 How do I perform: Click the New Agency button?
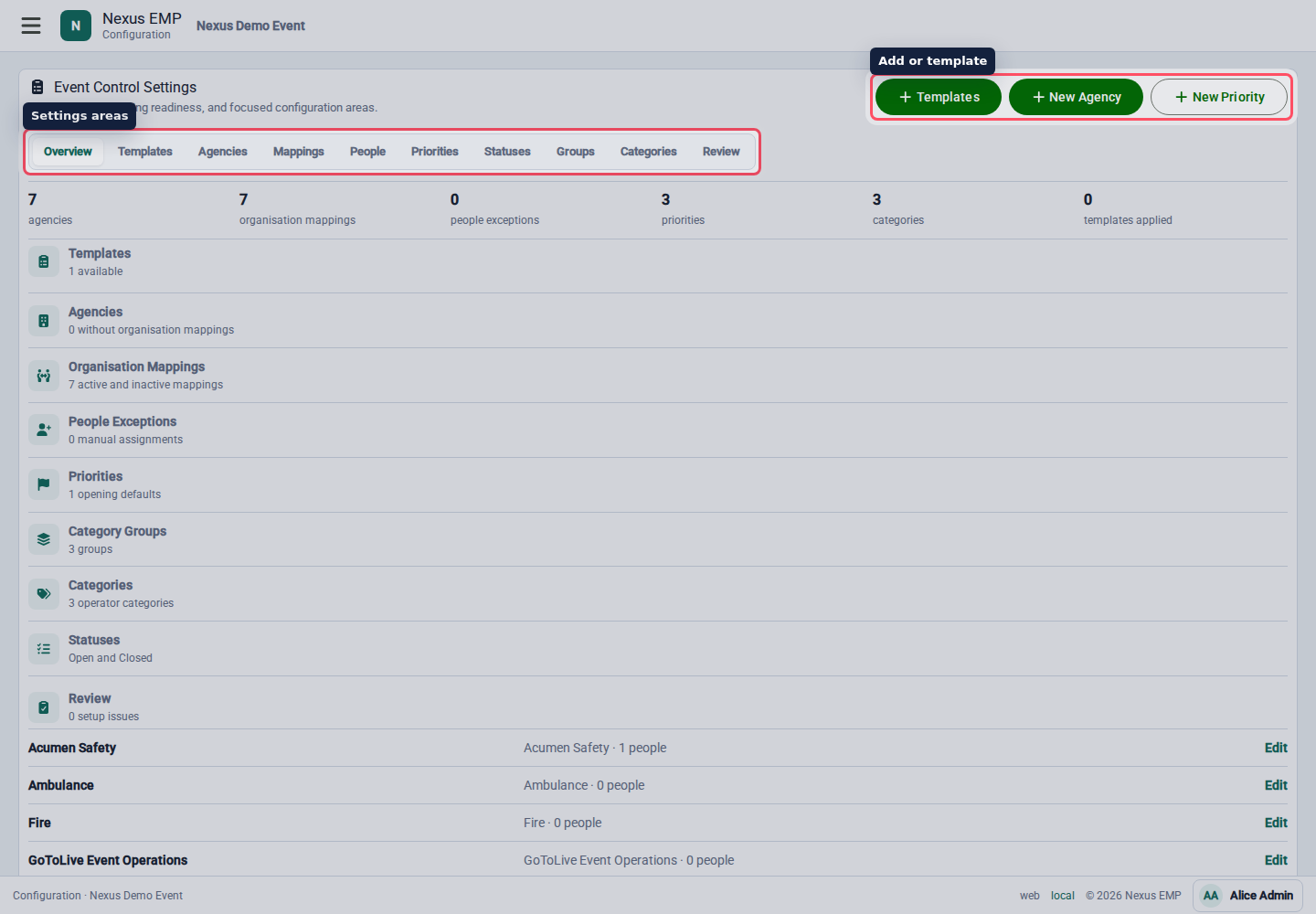click(1076, 97)
